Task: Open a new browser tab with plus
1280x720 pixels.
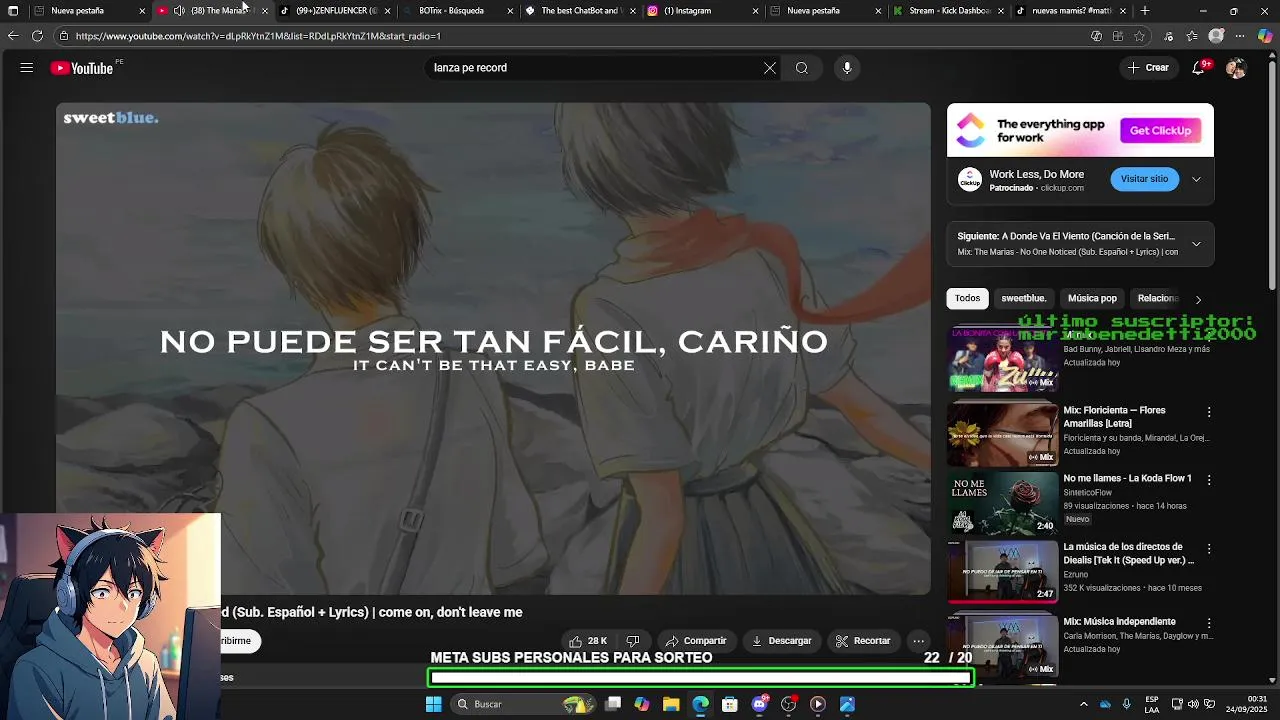Action: tap(1145, 11)
